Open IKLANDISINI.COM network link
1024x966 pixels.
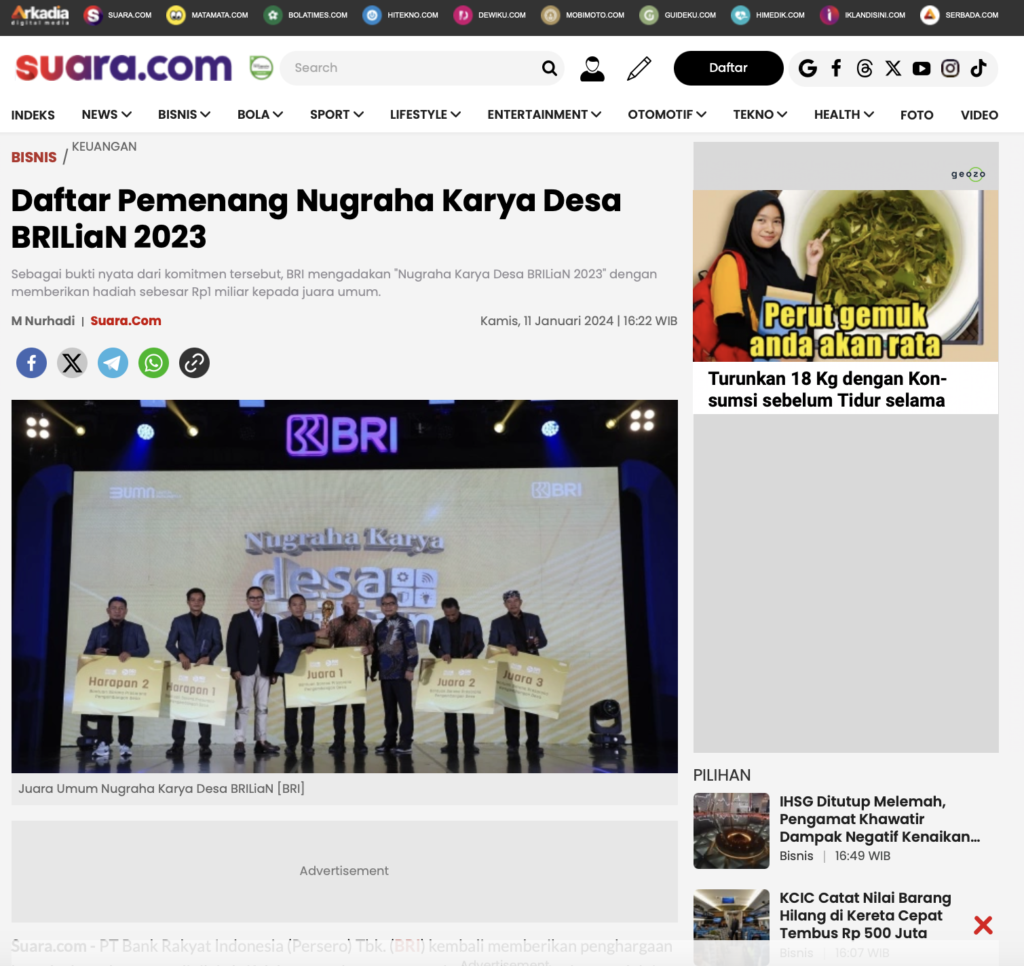pos(863,15)
